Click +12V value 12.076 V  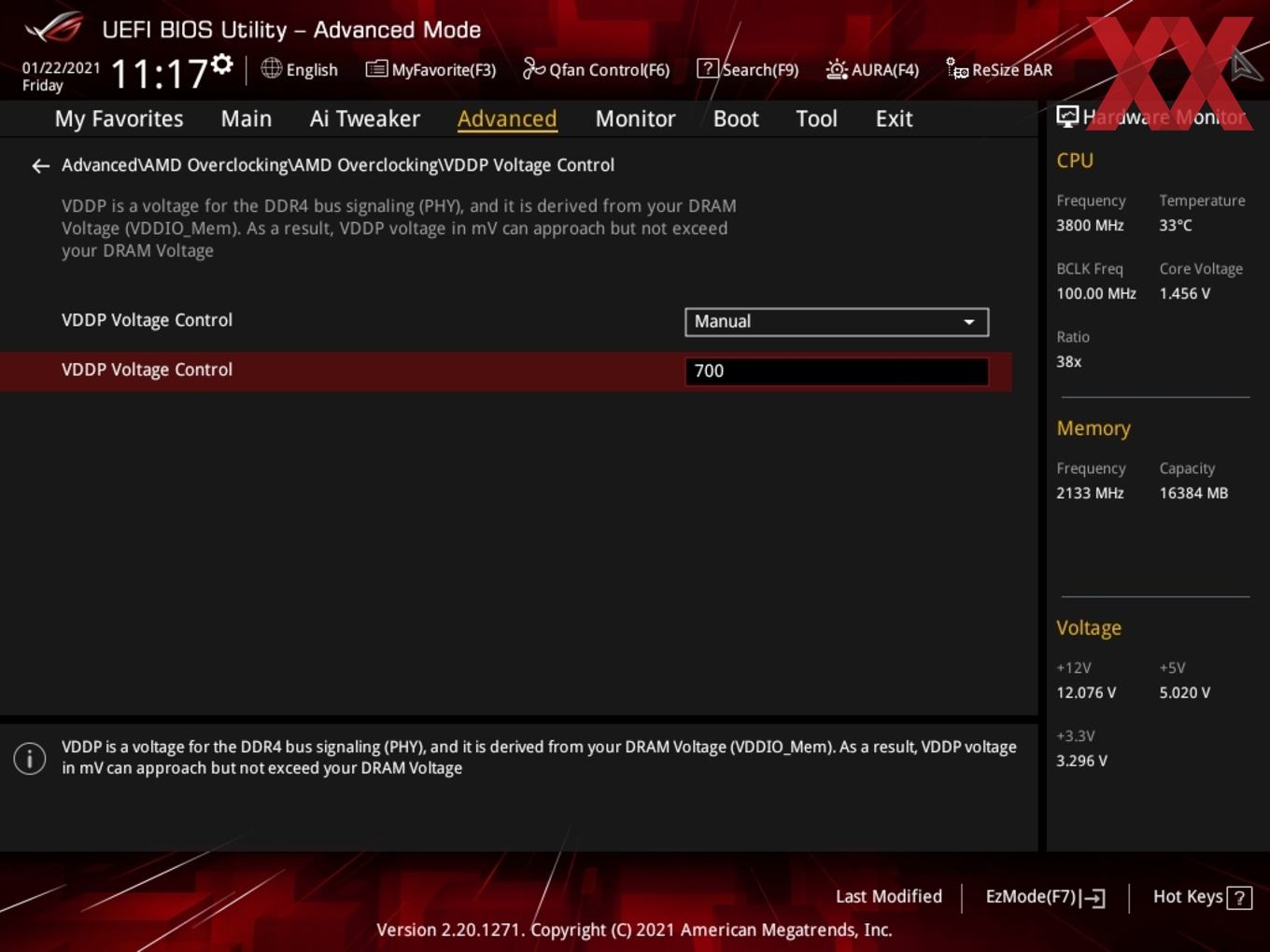[x=1086, y=693]
